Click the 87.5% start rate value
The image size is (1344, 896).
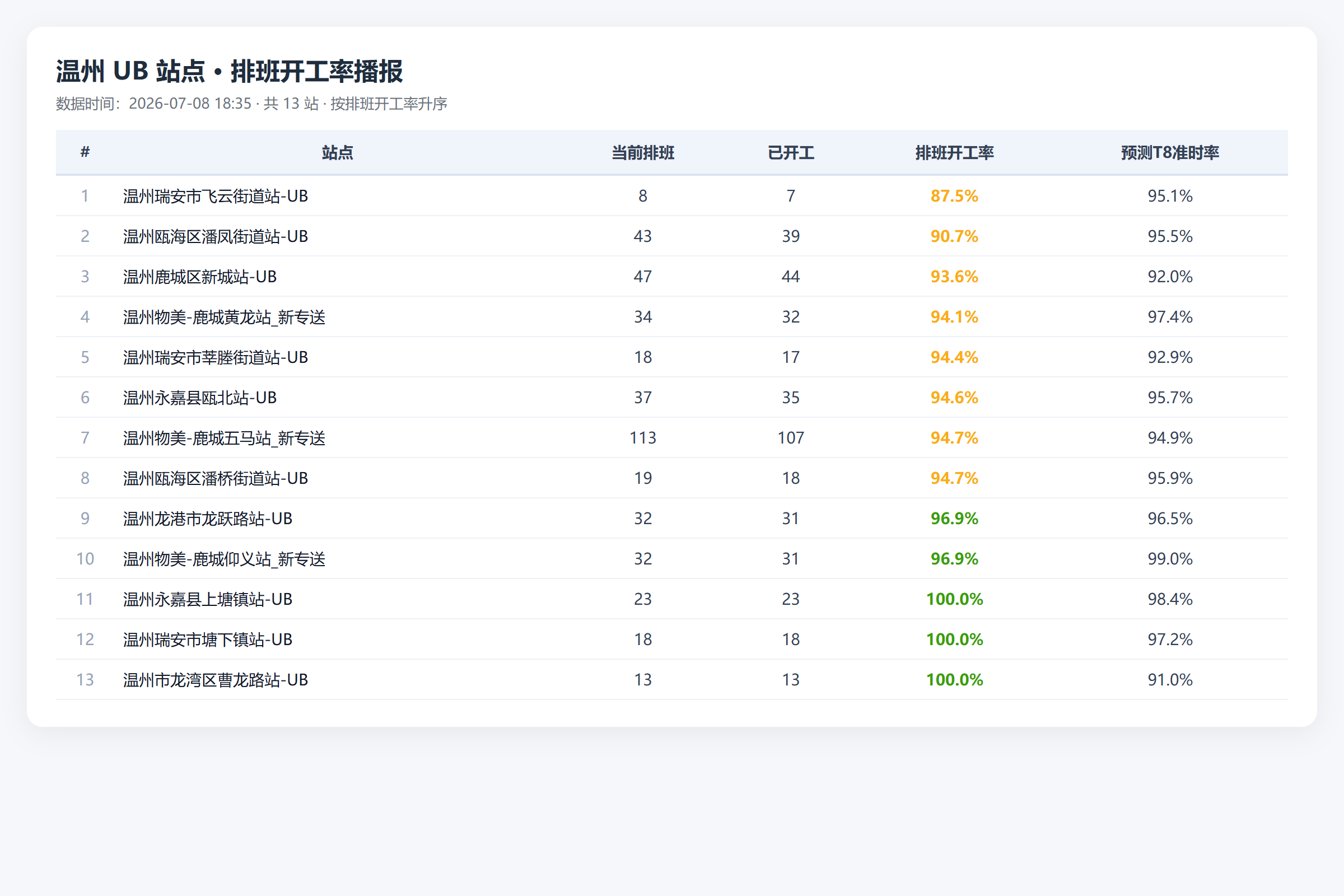(x=954, y=196)
